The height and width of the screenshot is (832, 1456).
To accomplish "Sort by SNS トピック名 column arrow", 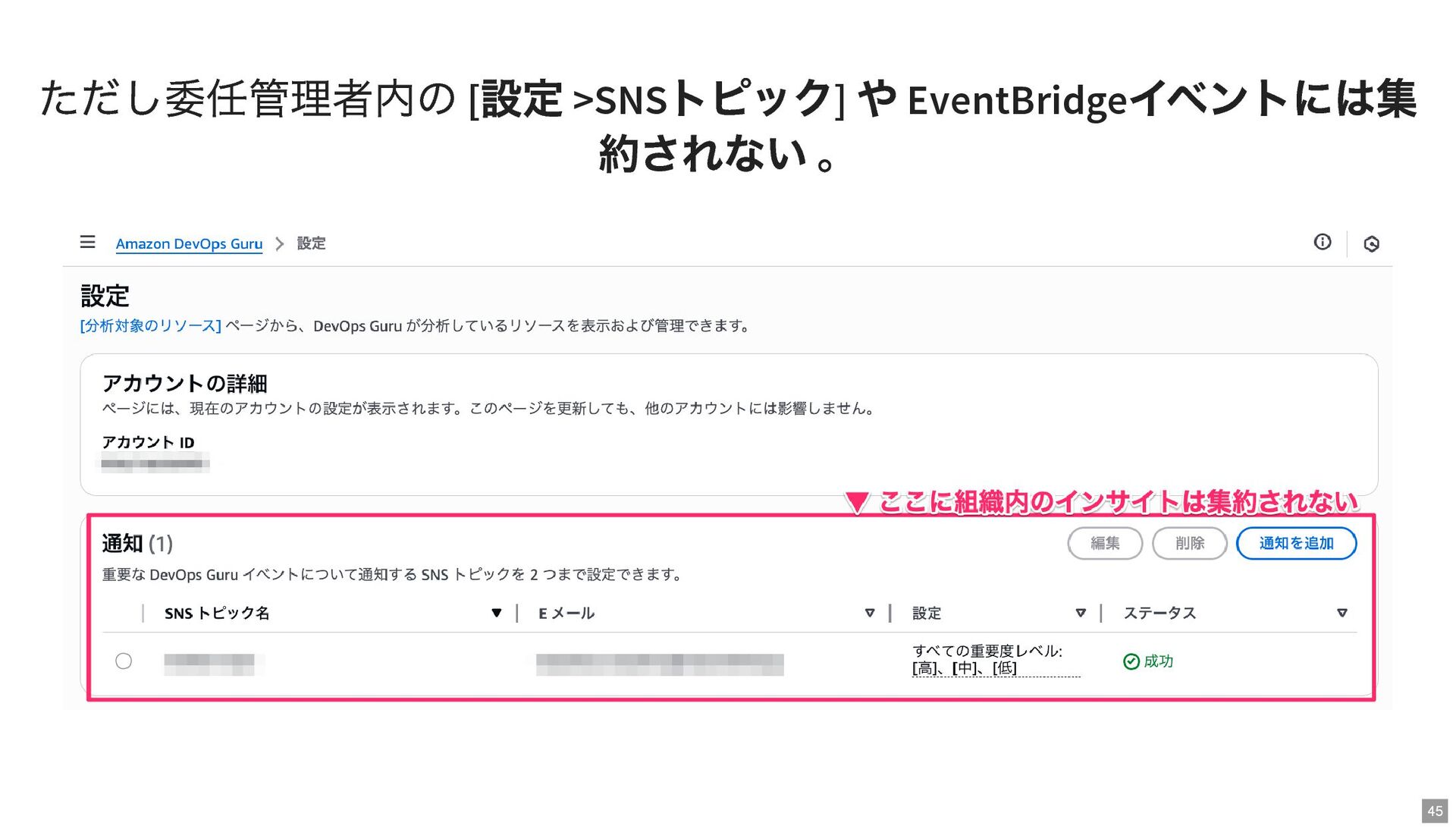I will tap(496, 613).
